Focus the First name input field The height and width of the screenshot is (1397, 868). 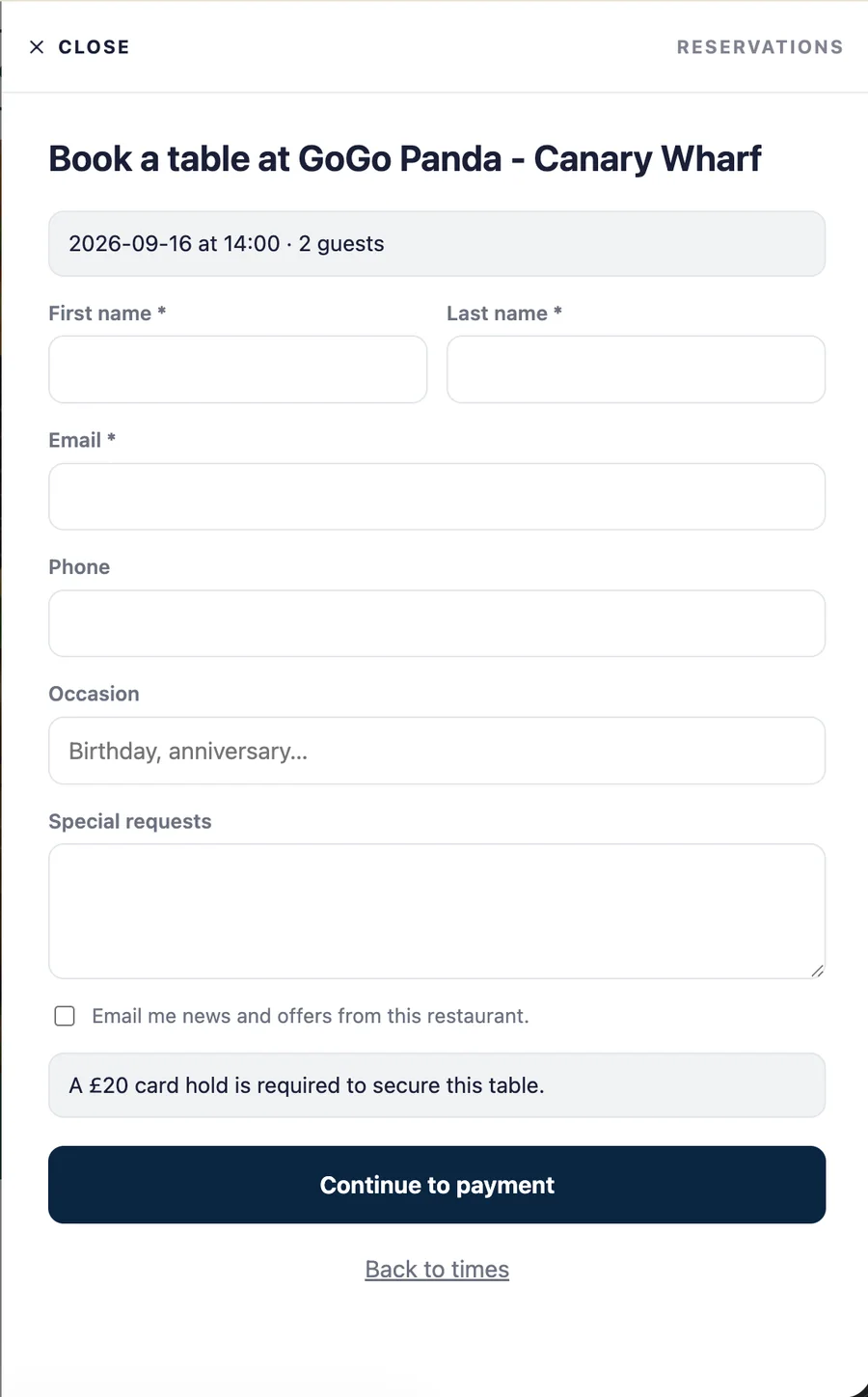click(238, 370)
